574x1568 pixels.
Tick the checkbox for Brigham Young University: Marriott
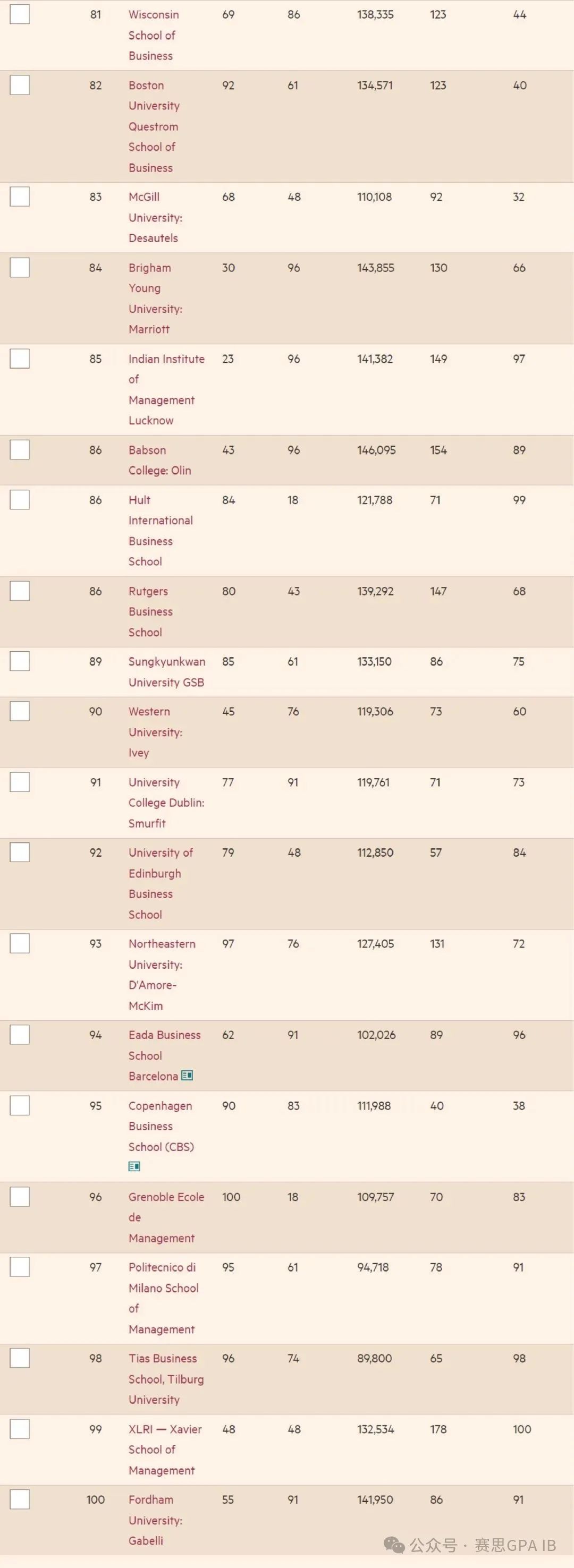point(20,267)
